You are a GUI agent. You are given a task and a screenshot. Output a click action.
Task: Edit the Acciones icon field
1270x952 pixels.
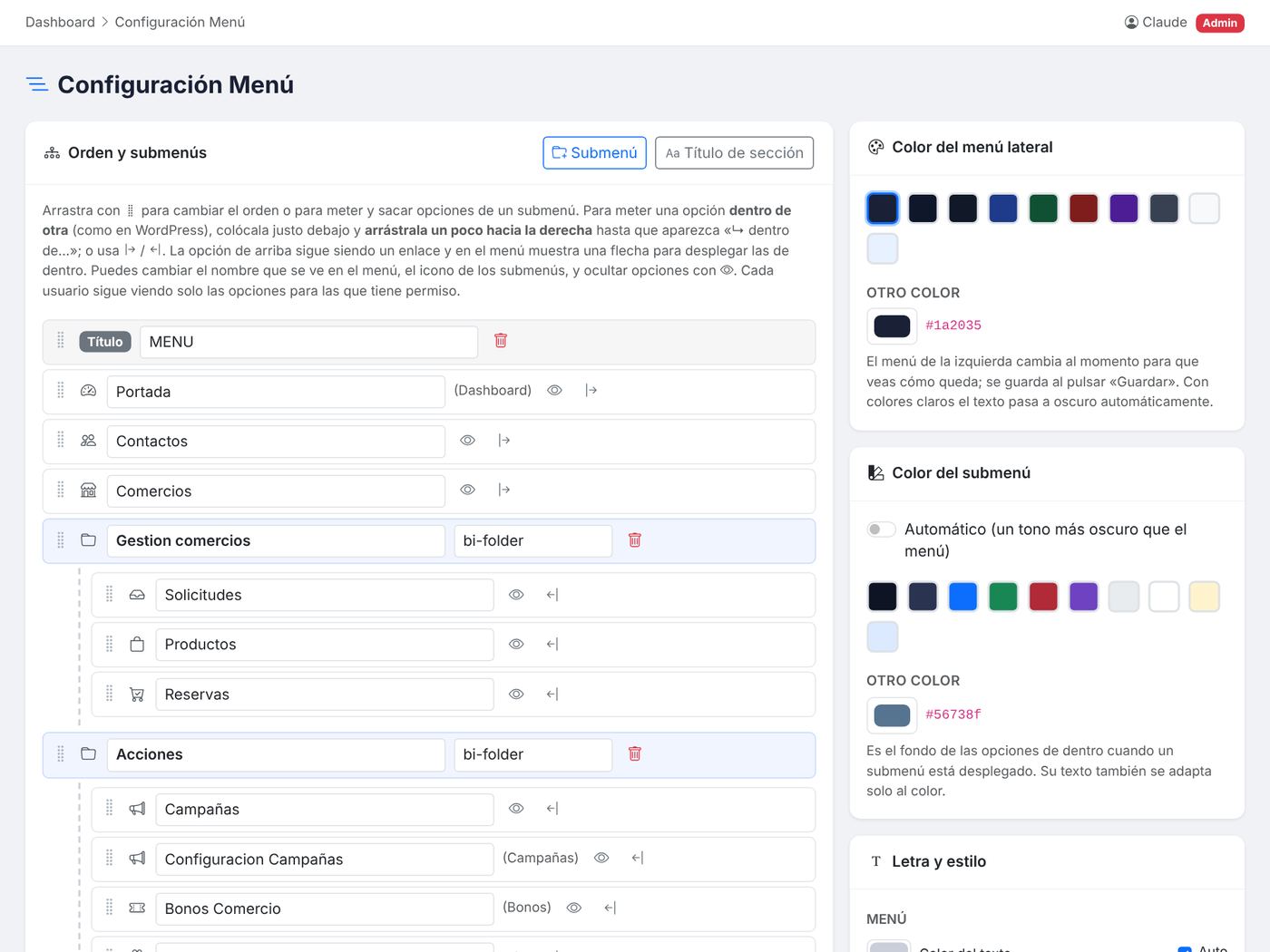[x=533, y=755]
